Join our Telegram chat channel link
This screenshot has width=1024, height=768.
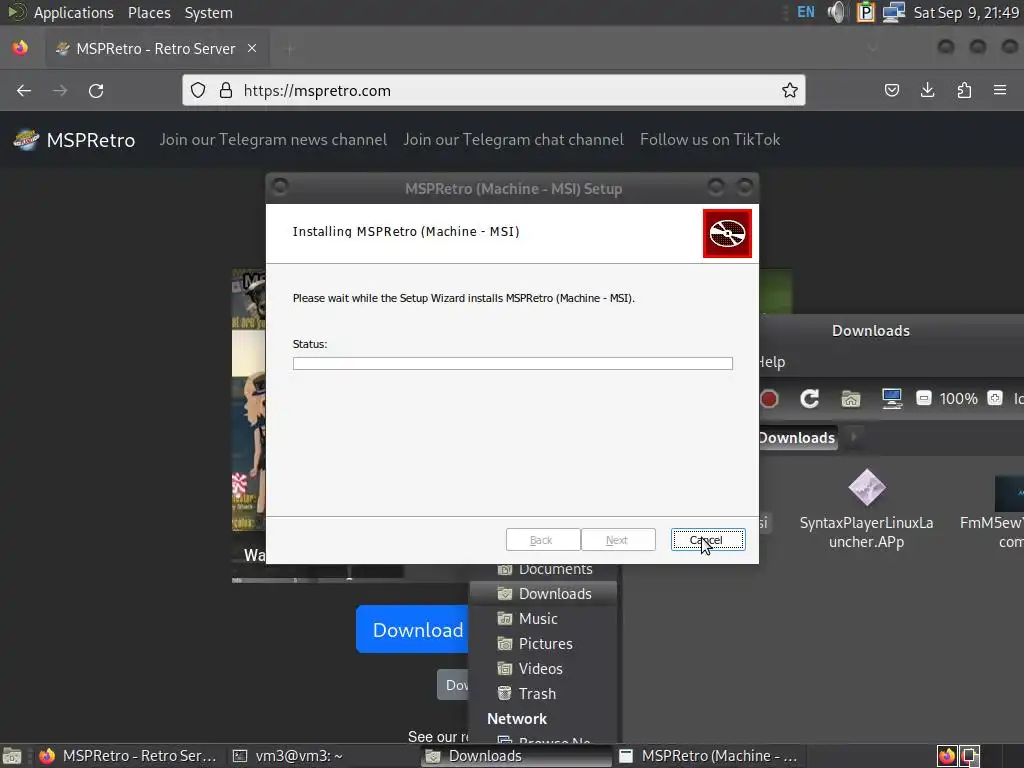pyautogui.click(x=513, y=140)
